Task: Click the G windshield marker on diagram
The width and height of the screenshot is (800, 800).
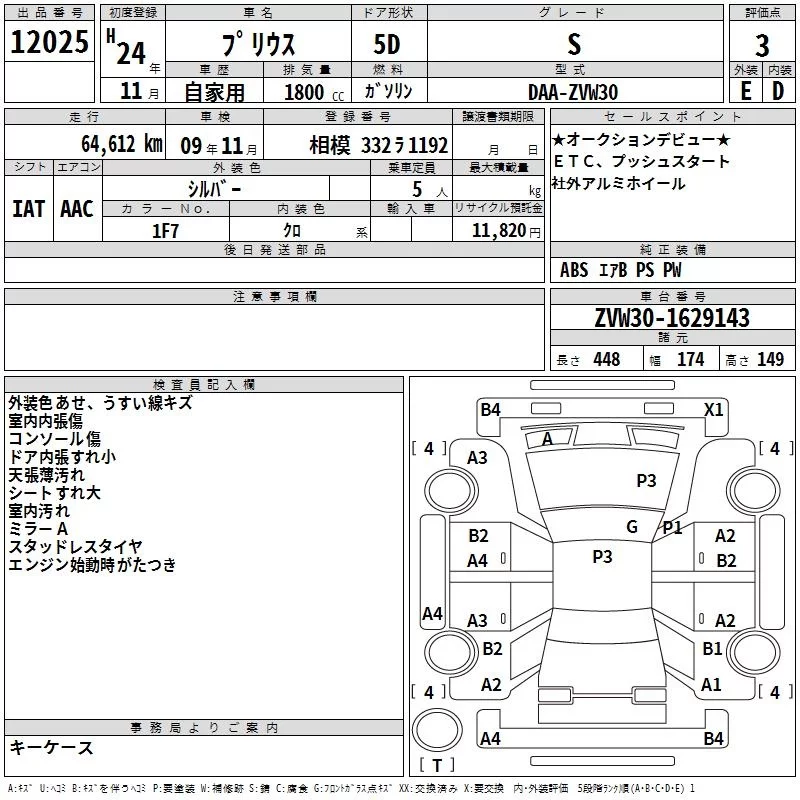Action: tap(632, 527)
